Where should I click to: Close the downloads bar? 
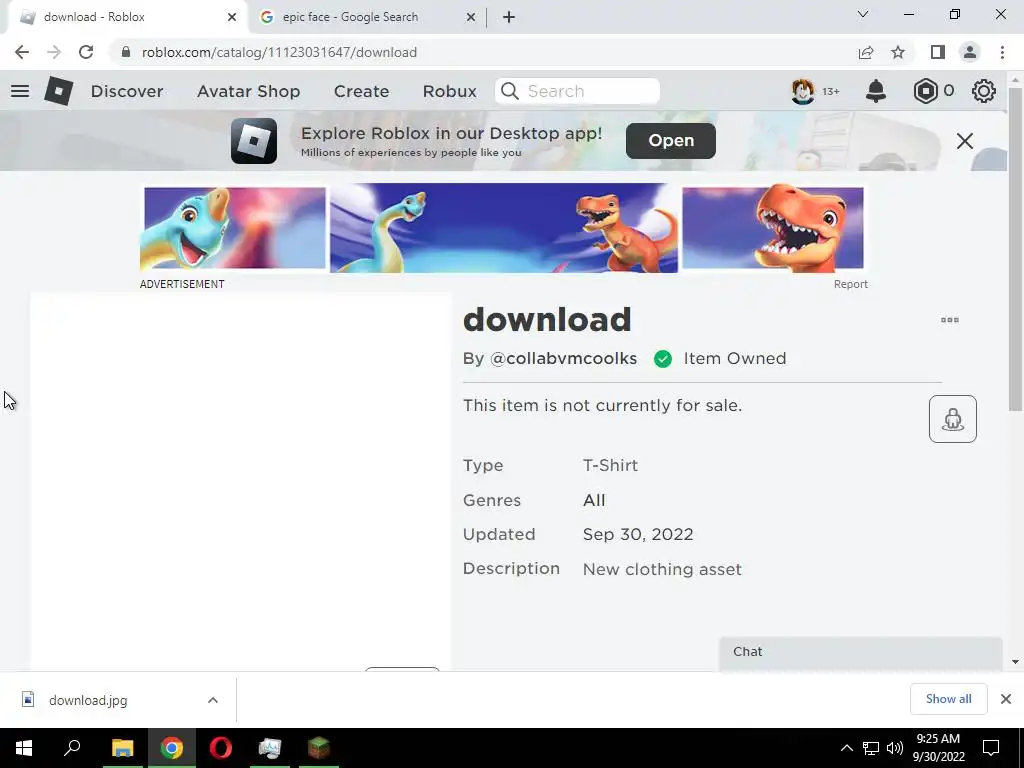[1006, 699]
